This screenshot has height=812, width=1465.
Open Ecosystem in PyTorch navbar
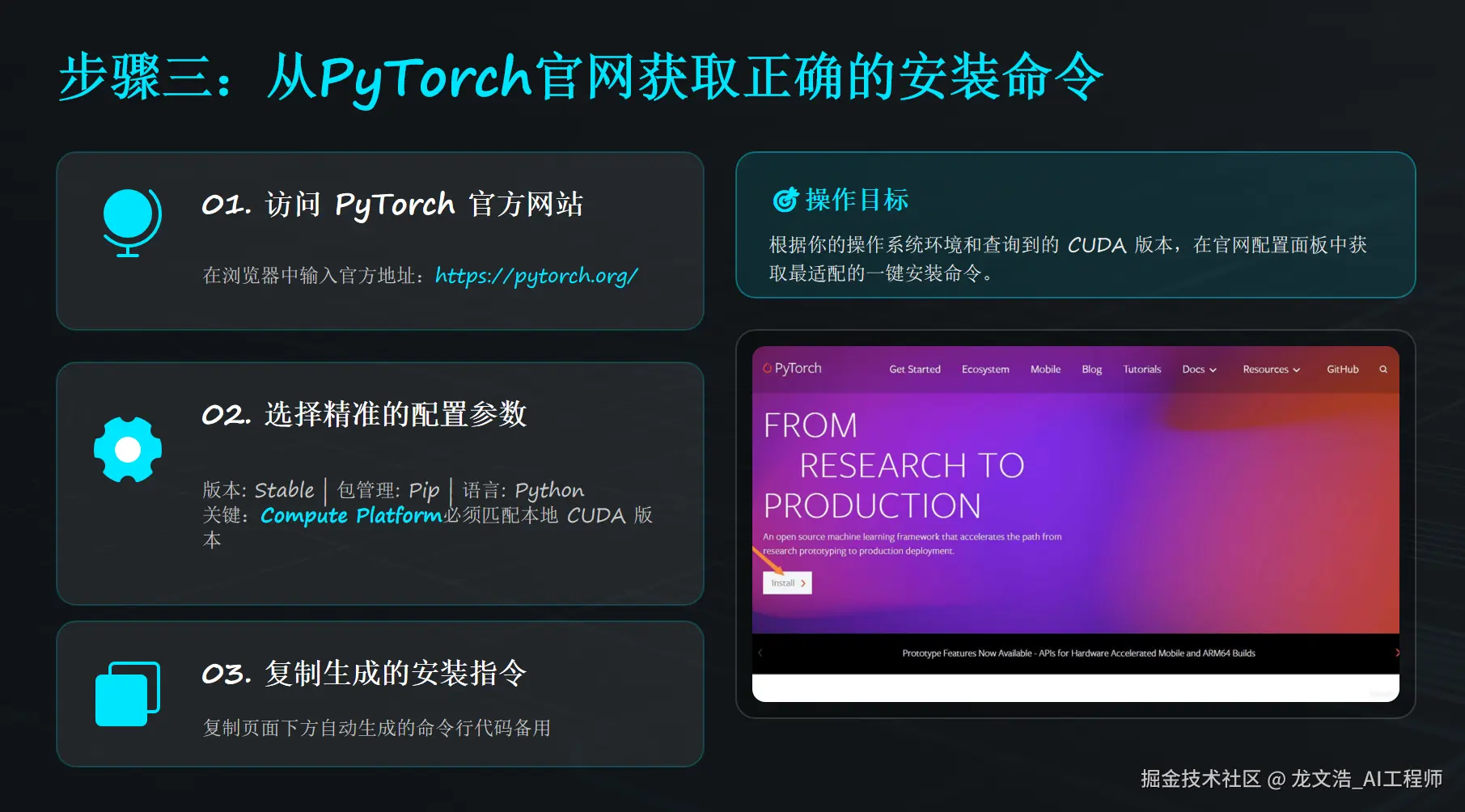[985, 369]
